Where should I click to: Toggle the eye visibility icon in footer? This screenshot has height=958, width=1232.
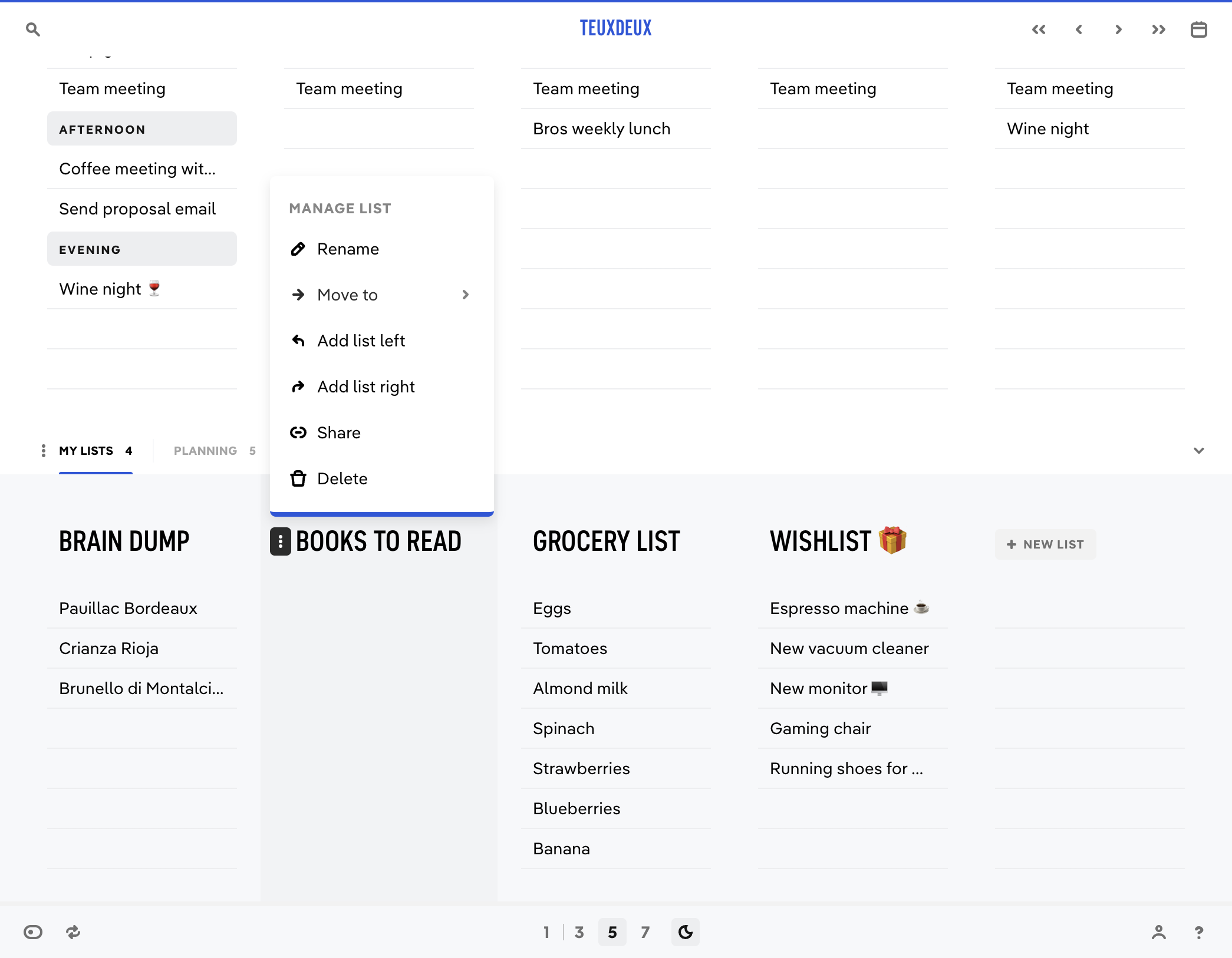click(x=33, y=932)
